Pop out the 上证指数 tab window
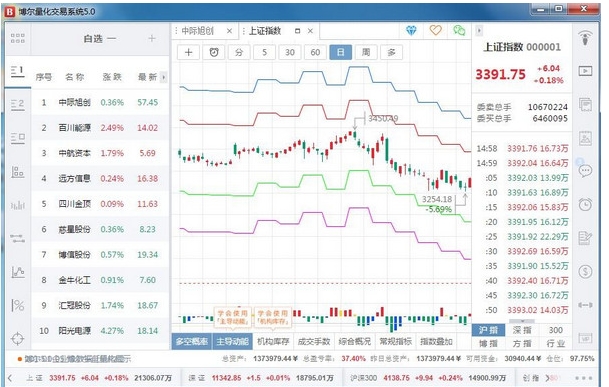 (x=298, y=31)
